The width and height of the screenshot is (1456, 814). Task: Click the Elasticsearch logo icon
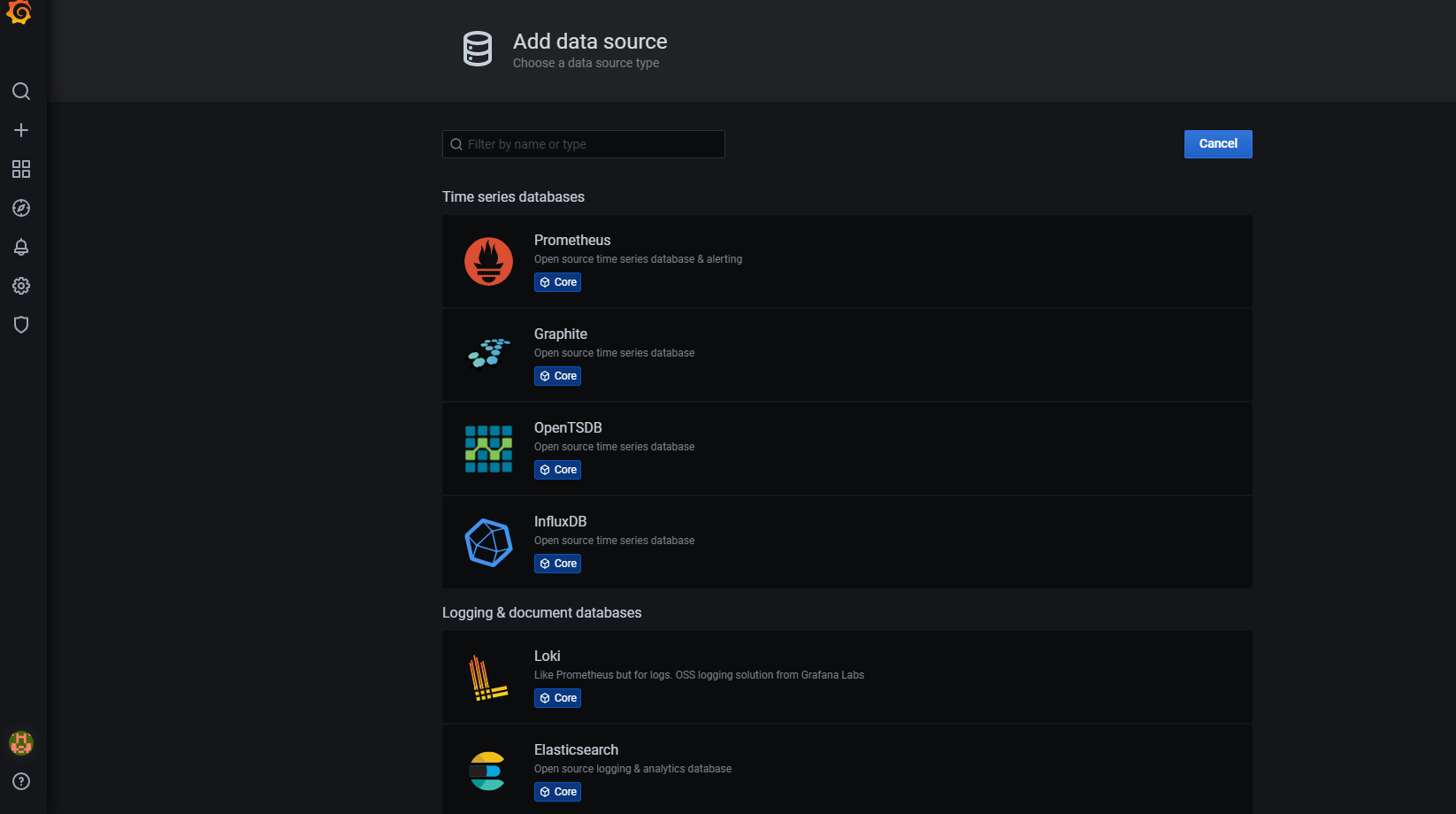487,771
